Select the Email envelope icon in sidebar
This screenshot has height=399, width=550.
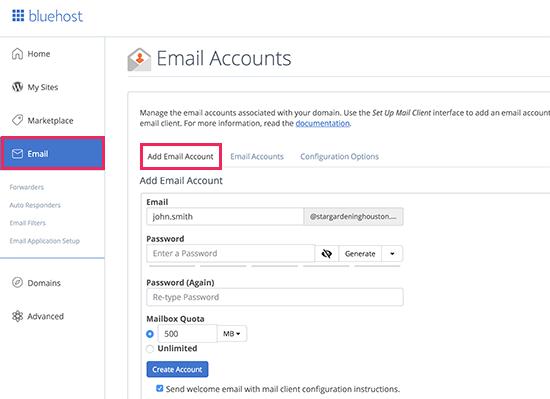tap(18, 154)
